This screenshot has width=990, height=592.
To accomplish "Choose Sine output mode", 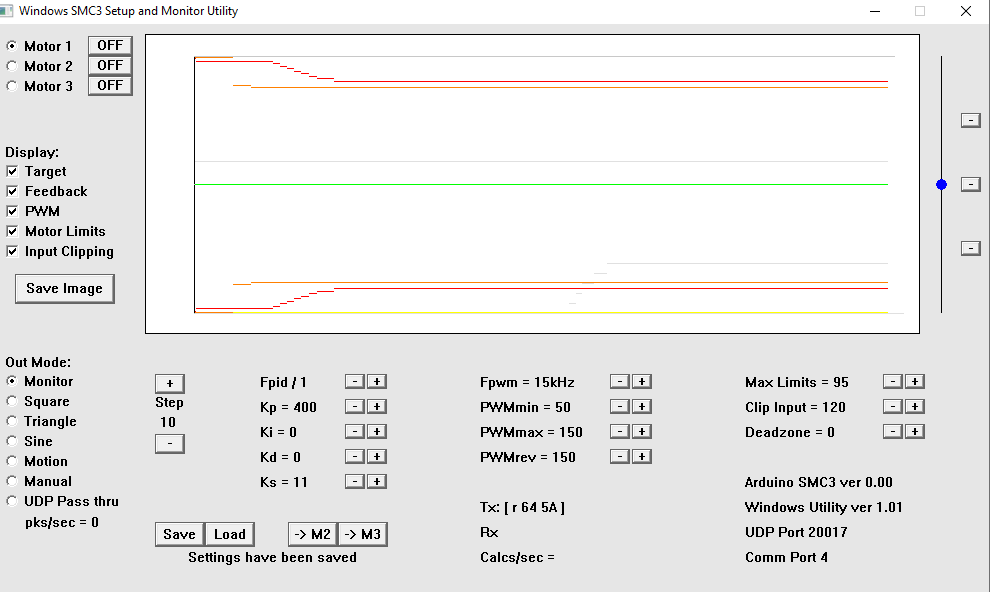I will (x=11, y=441).
